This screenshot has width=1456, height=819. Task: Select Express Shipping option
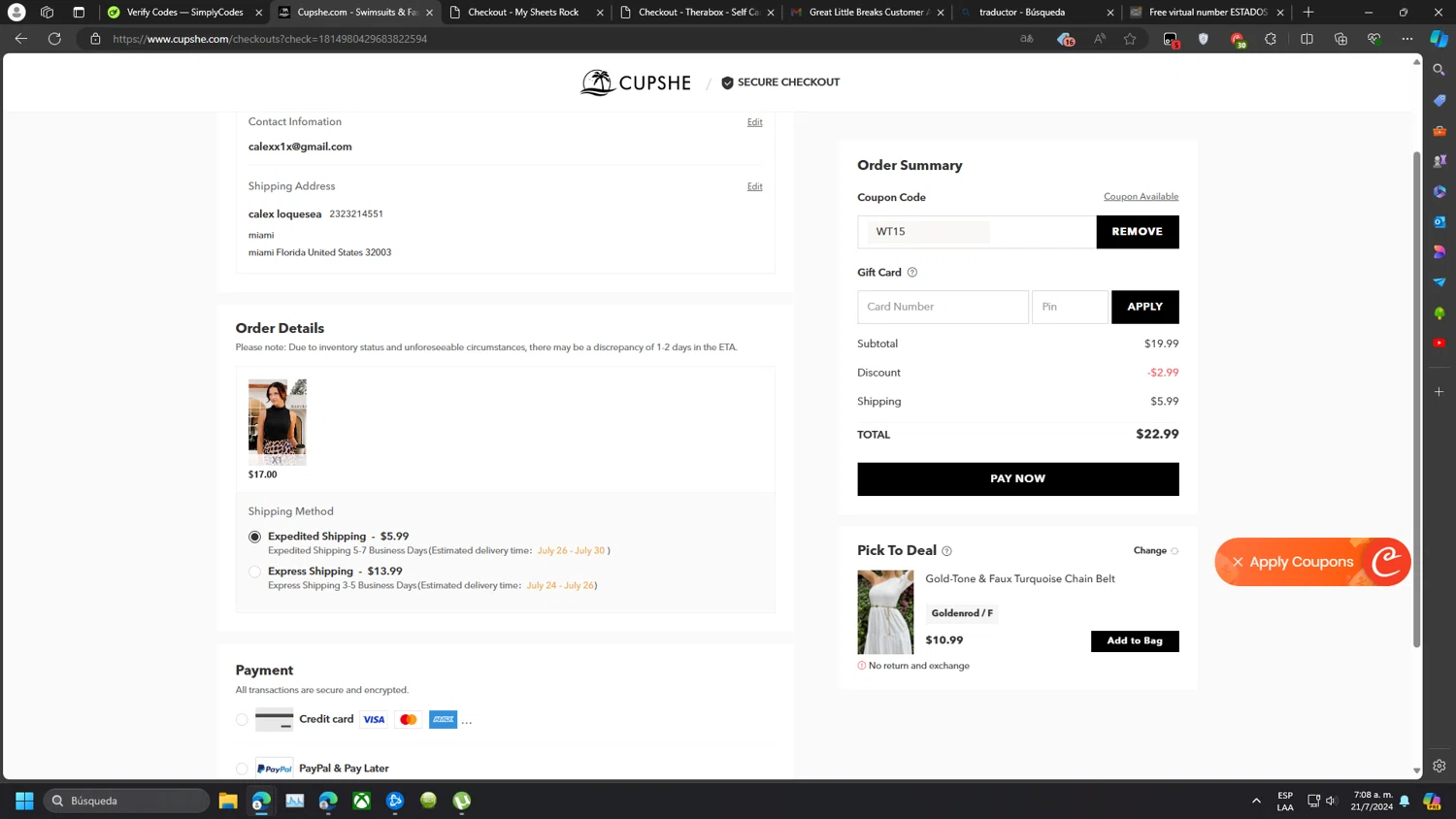click(x=255, y=572)
